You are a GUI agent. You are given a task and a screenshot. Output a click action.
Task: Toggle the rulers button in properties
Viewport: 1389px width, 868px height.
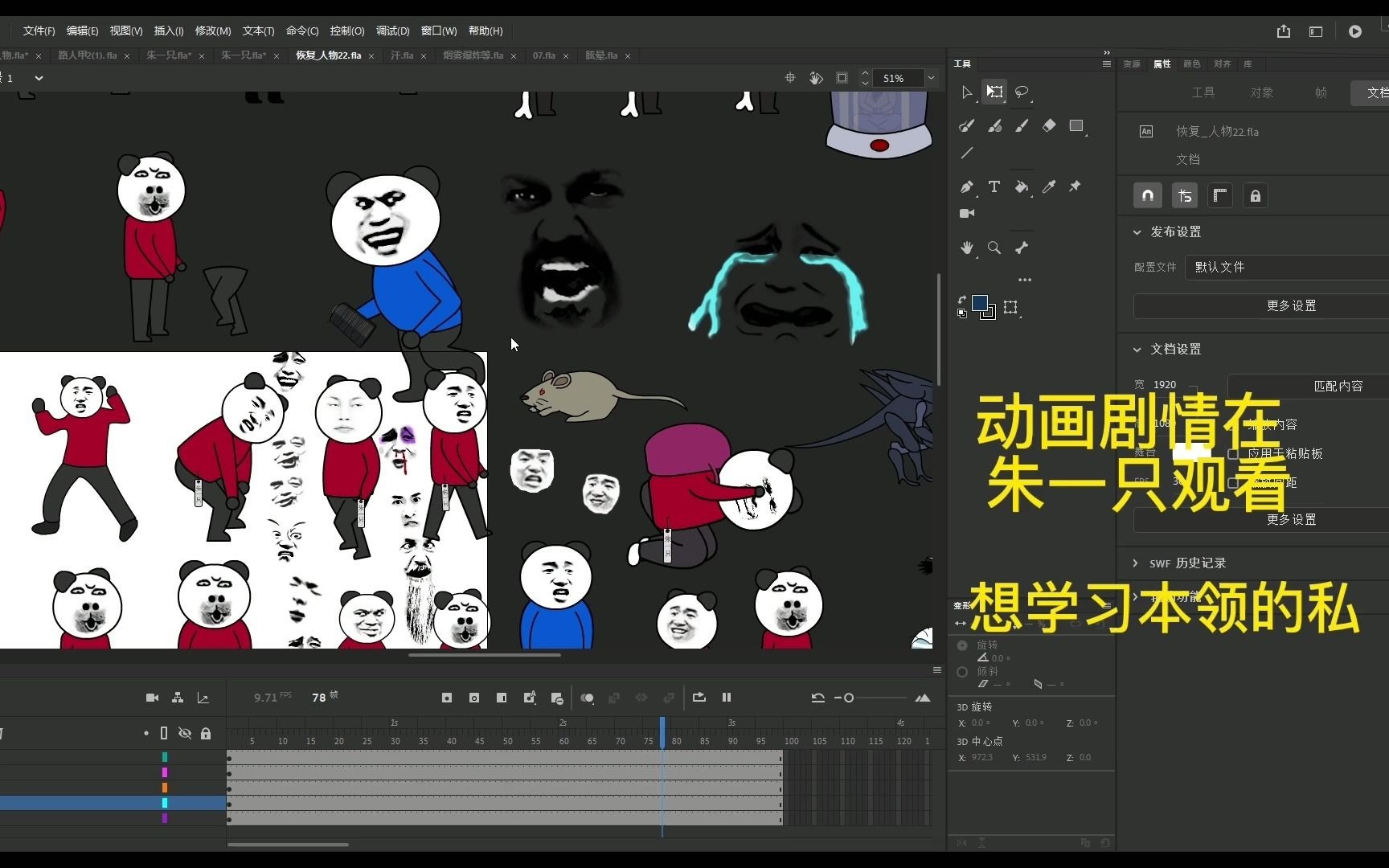point(1220,195)
